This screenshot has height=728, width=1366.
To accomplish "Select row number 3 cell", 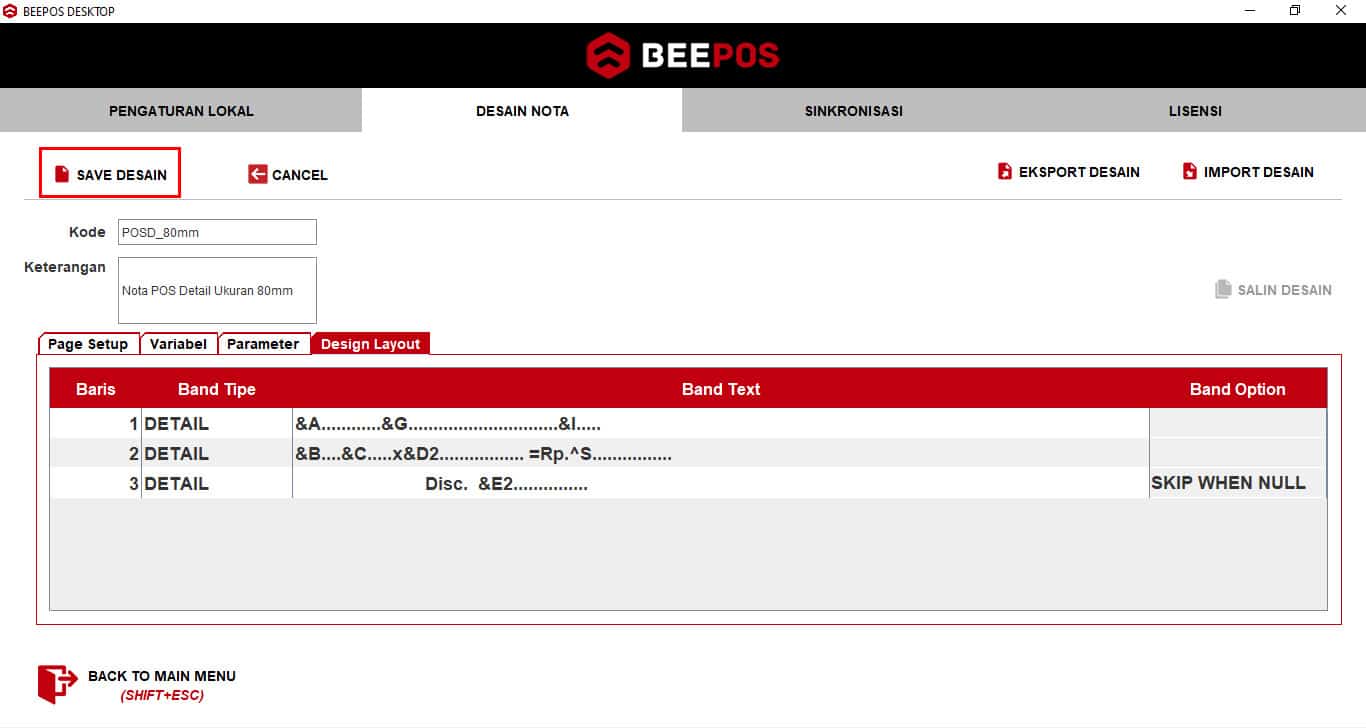I will [x=96, y=484].
